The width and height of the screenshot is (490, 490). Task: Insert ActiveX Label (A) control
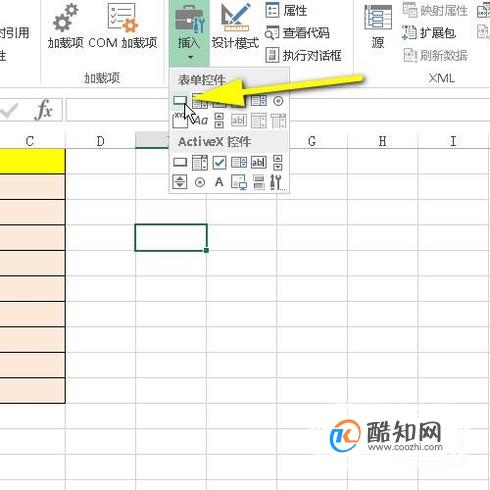(219, 182)
